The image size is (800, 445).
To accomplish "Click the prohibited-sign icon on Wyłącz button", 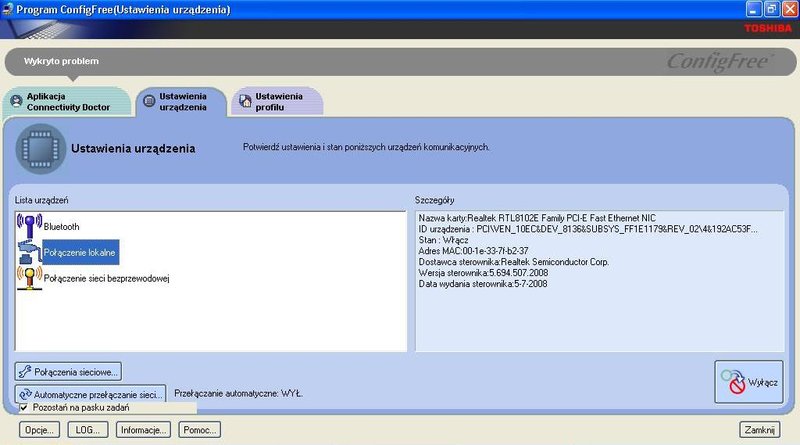I will coord(733,382).
